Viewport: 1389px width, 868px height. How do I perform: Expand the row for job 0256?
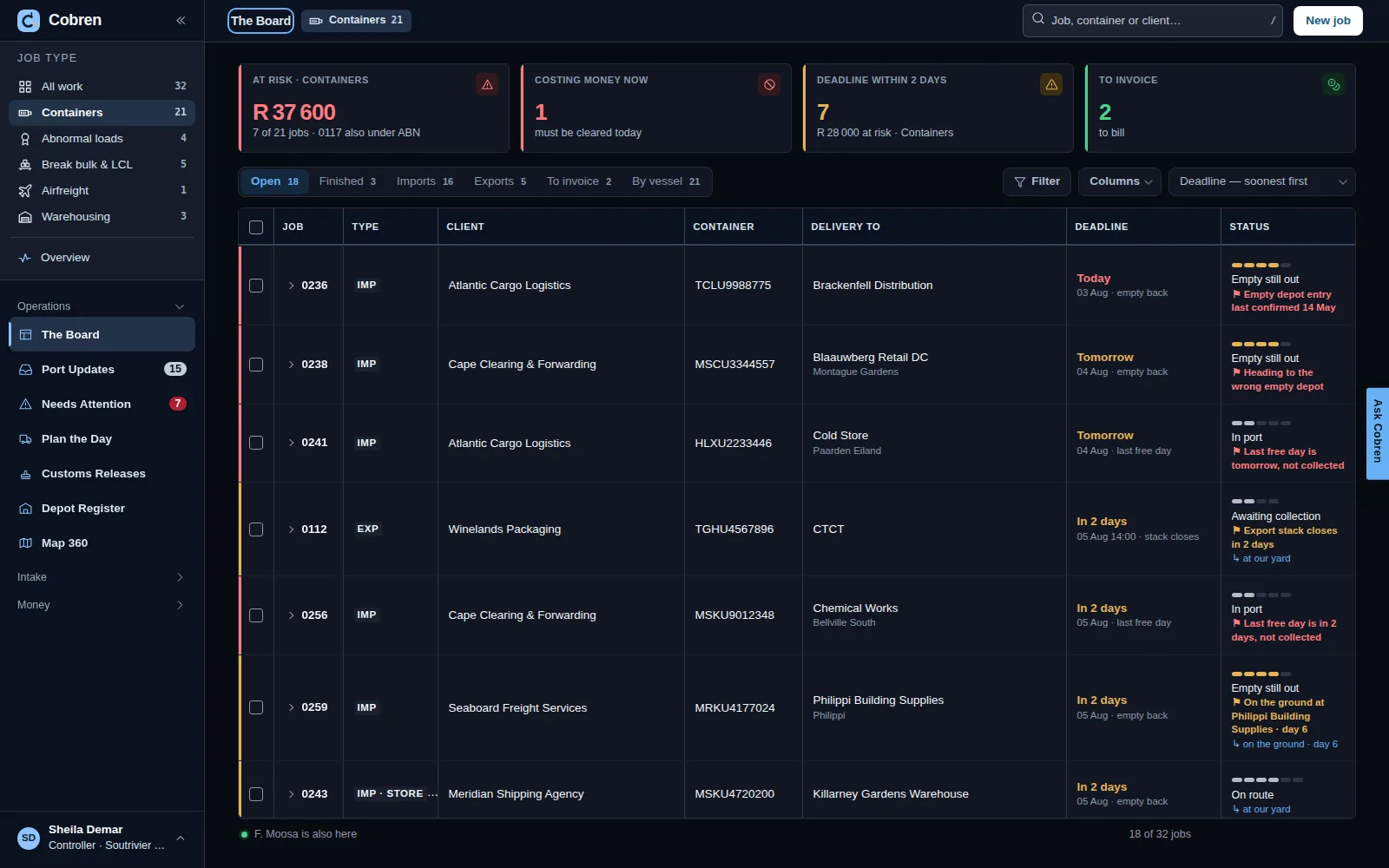click(291, 615)
